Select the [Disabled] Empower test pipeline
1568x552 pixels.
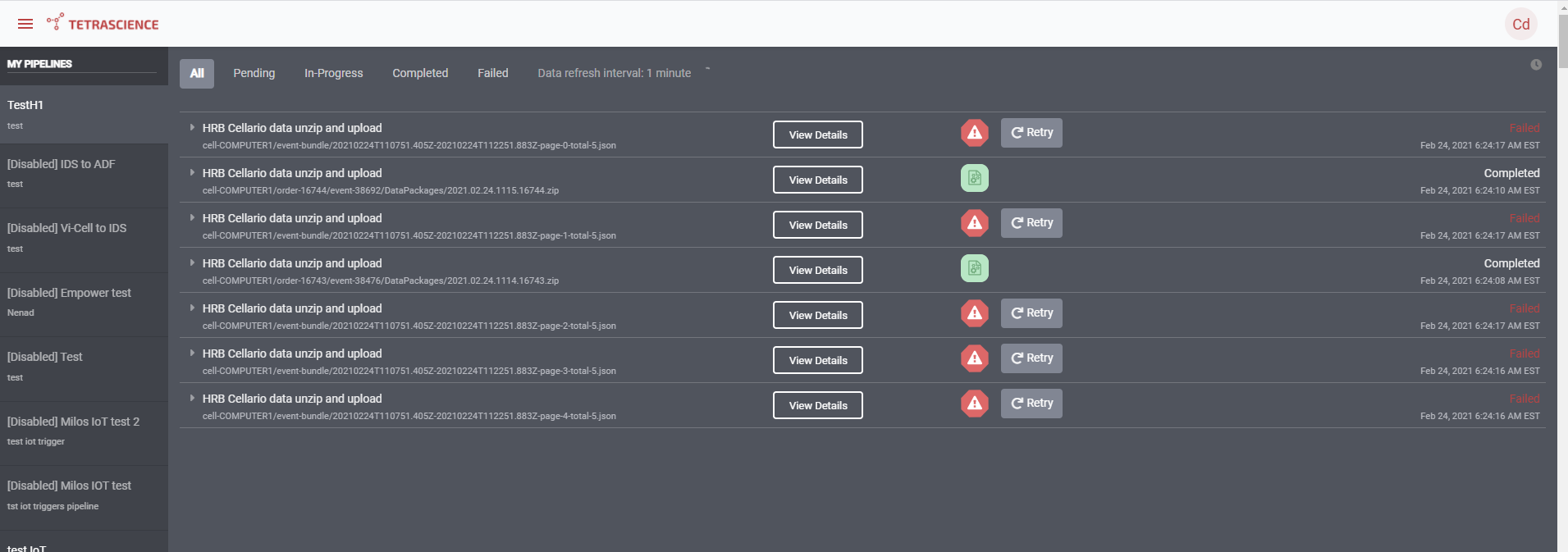84,304
